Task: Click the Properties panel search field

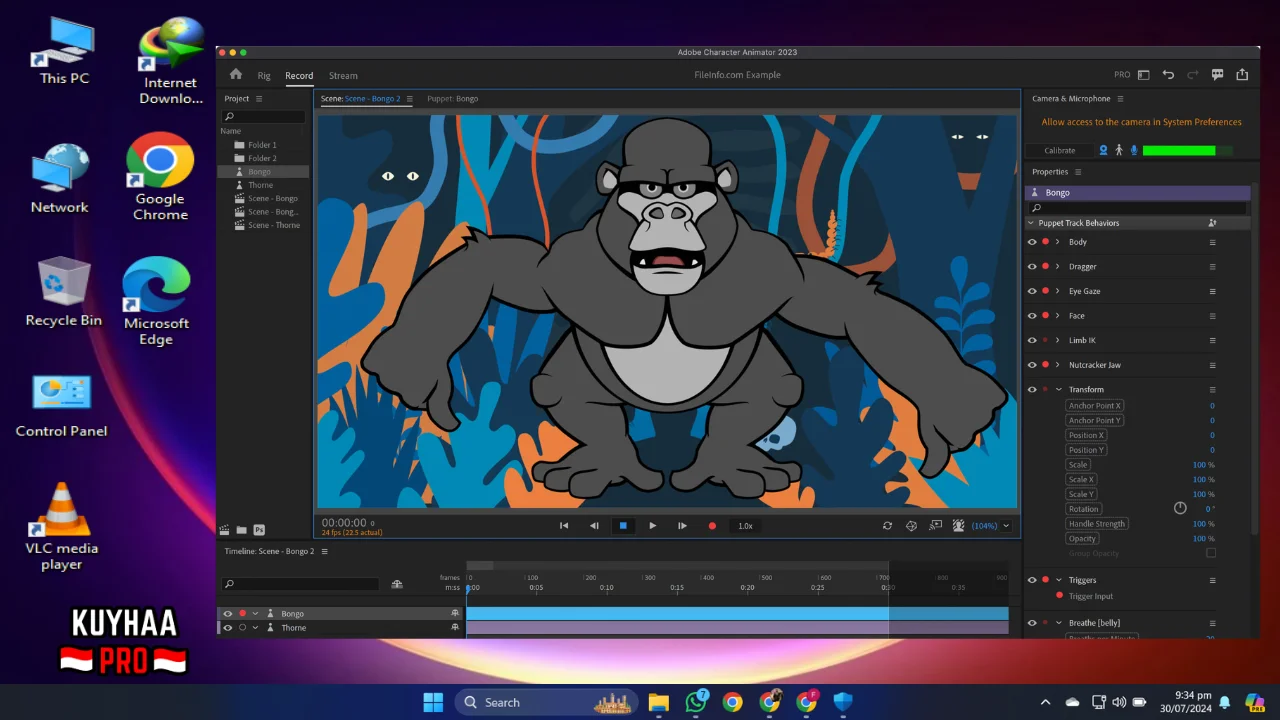Action: pyautogui.click(x=1138, y=208)
